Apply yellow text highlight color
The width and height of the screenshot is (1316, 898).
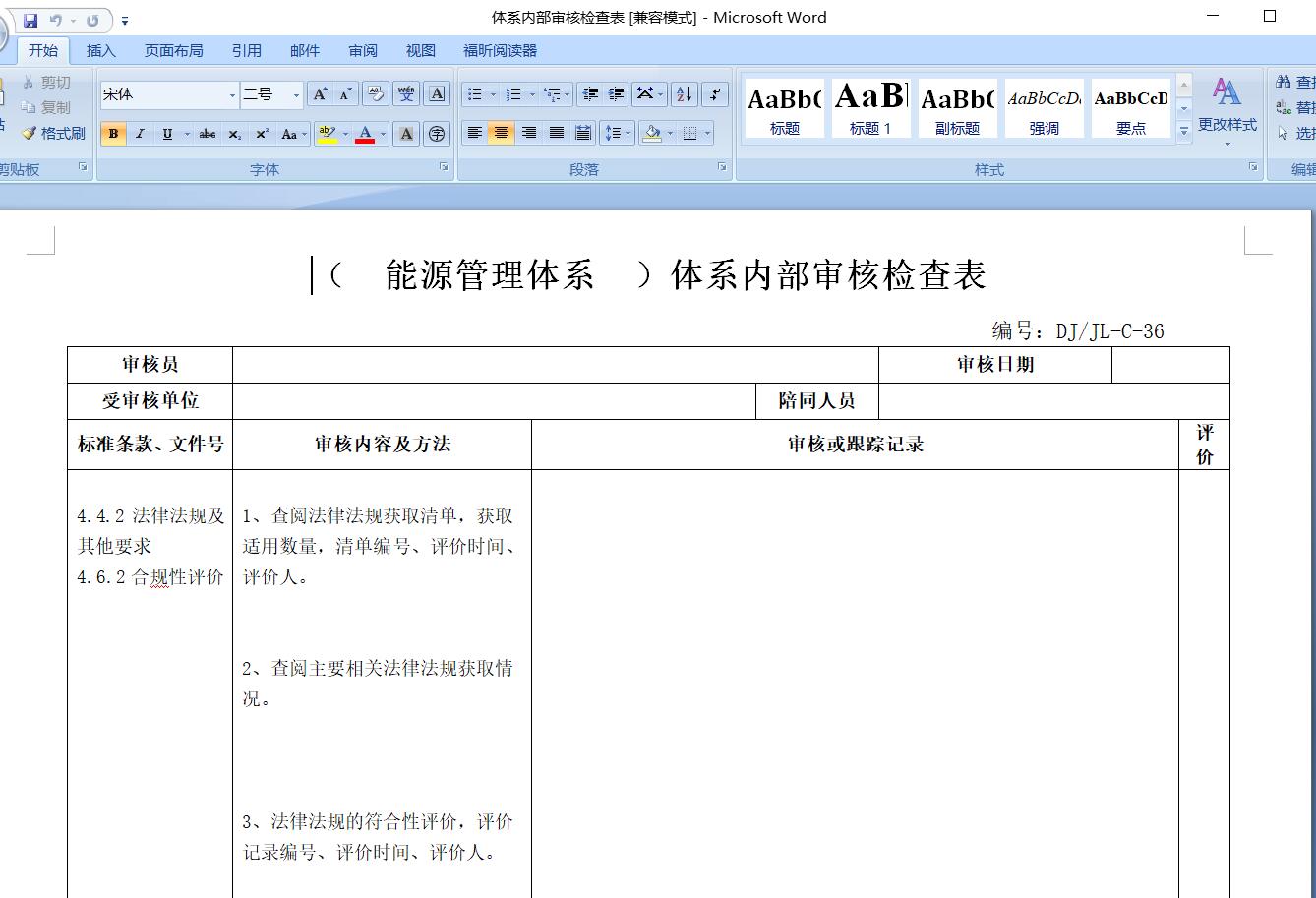click(327, 134)
